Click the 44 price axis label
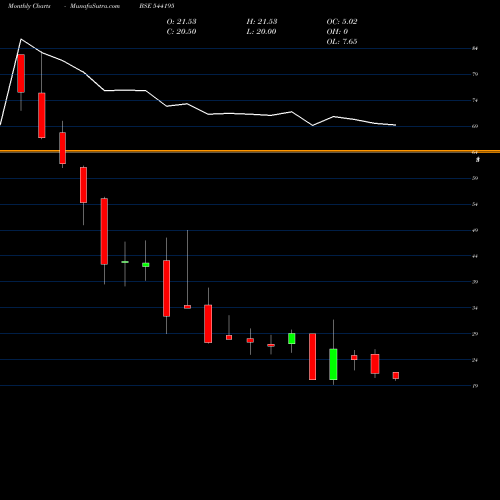This screenshot has width=500, height=500. pyautogui.click(x=475, y=256)
